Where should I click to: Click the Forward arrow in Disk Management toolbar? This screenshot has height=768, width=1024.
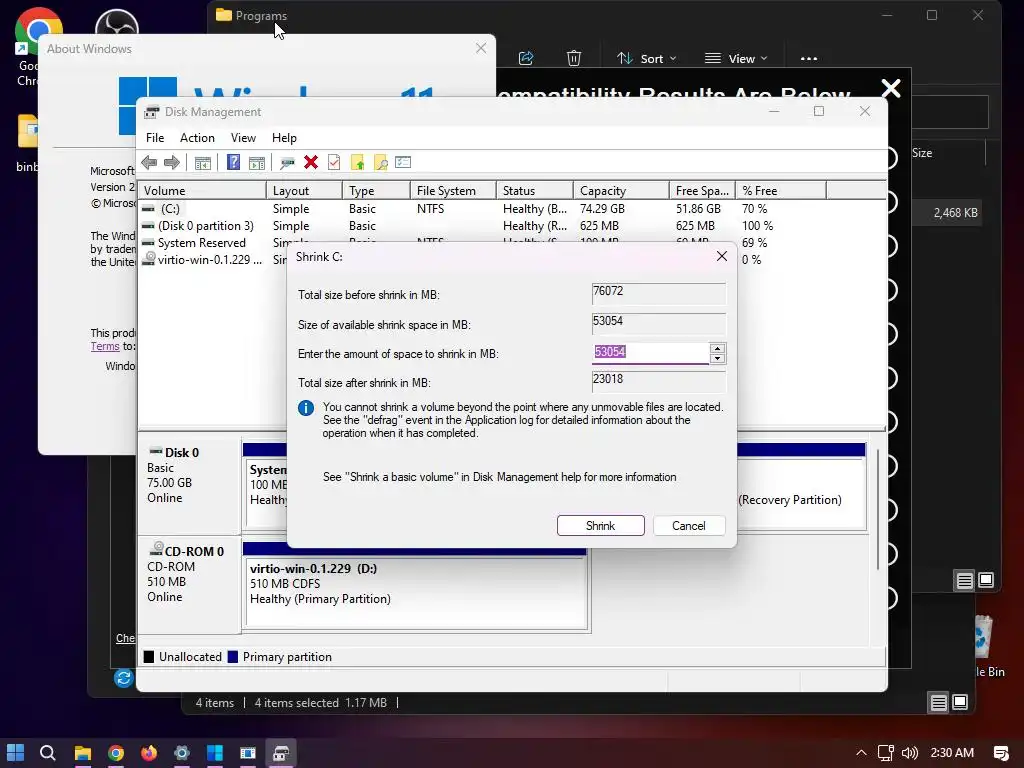(172, 163)
